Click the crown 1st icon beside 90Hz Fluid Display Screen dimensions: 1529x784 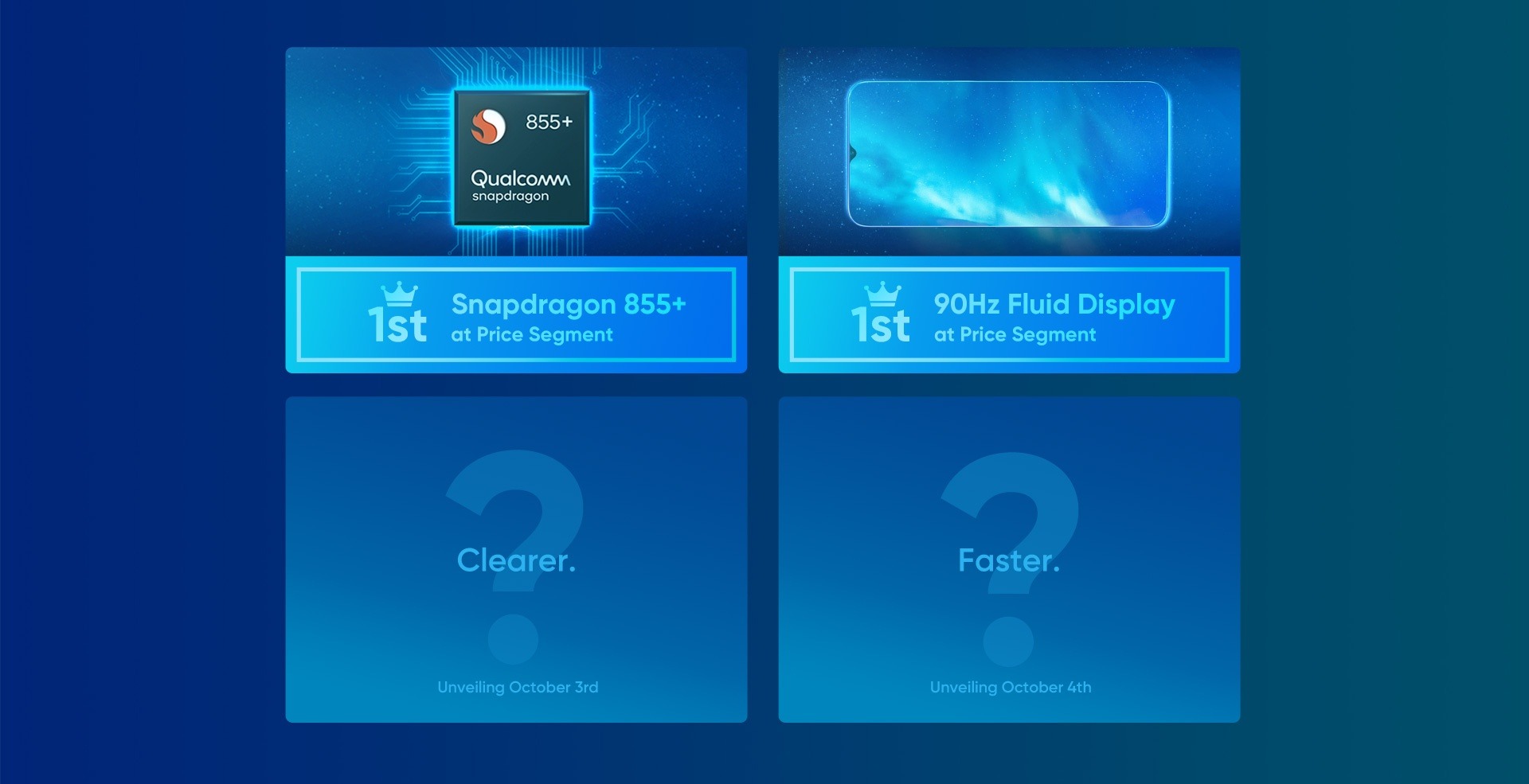click(880, 313)
